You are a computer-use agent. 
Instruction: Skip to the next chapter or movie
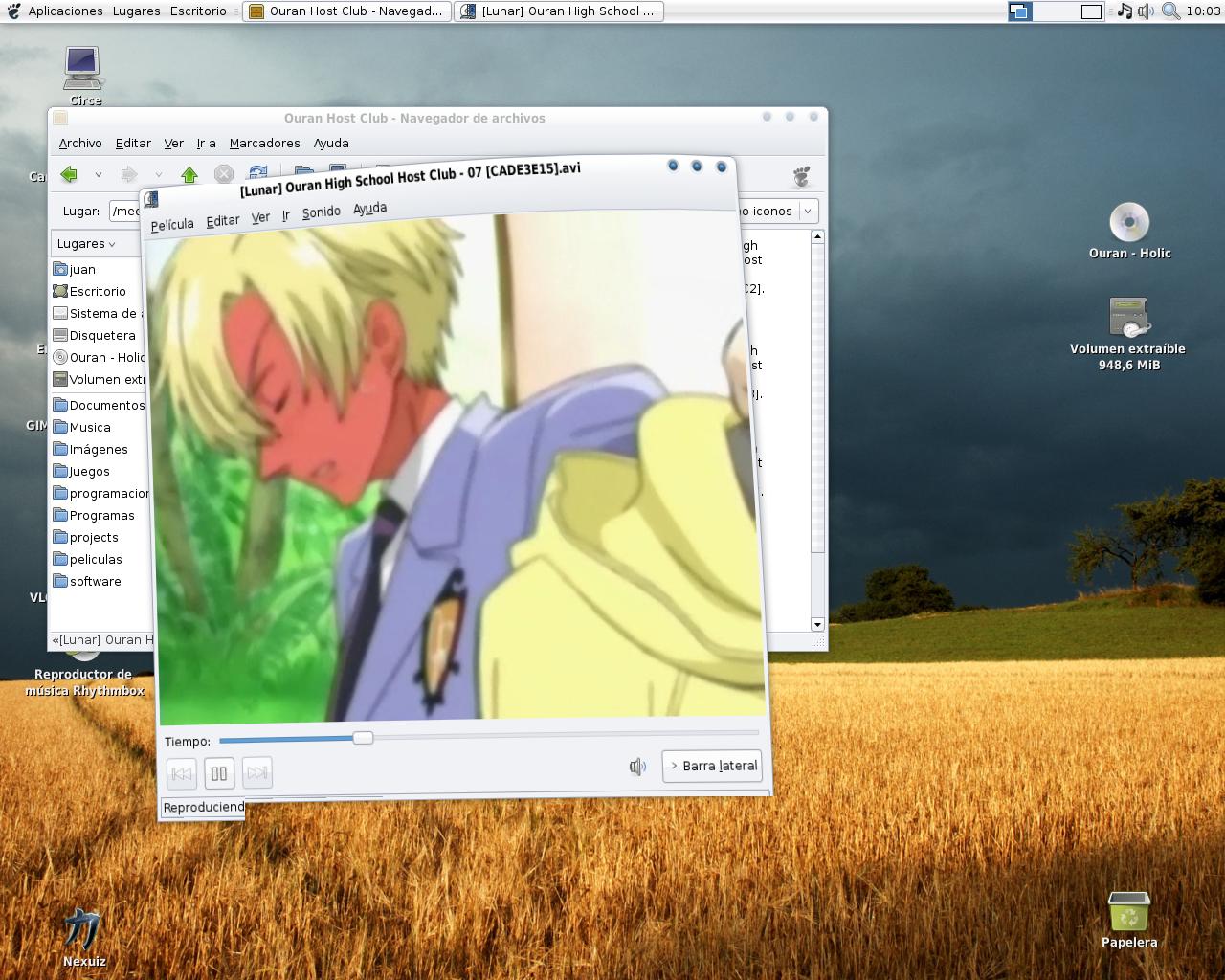pyautogui.click(x=257, y=771)
